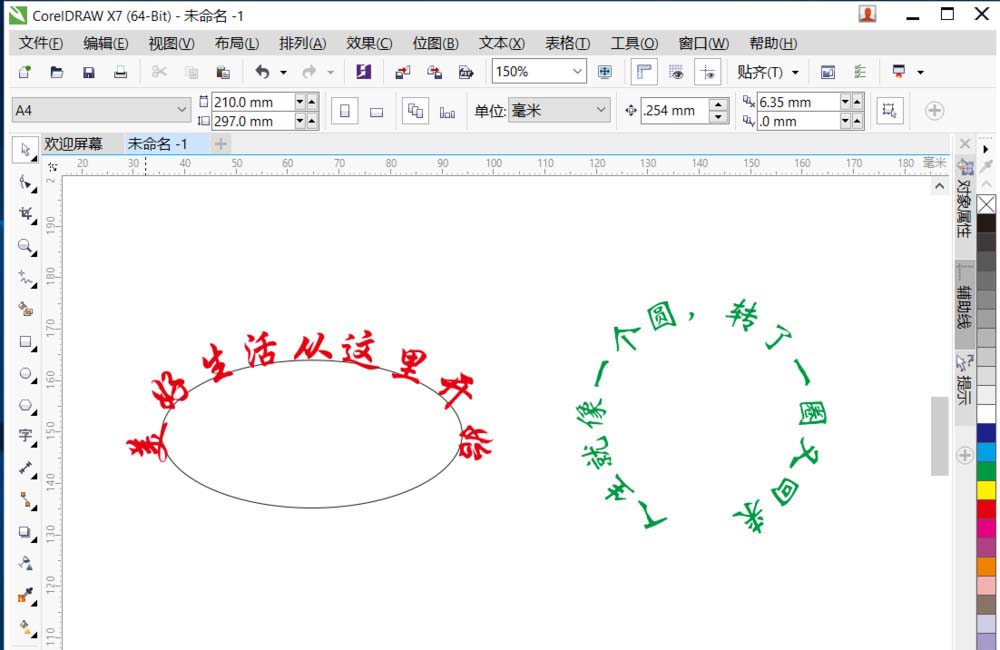Select the Shape tool
This screenshot has width=1000, height=650.
[25, 182]
